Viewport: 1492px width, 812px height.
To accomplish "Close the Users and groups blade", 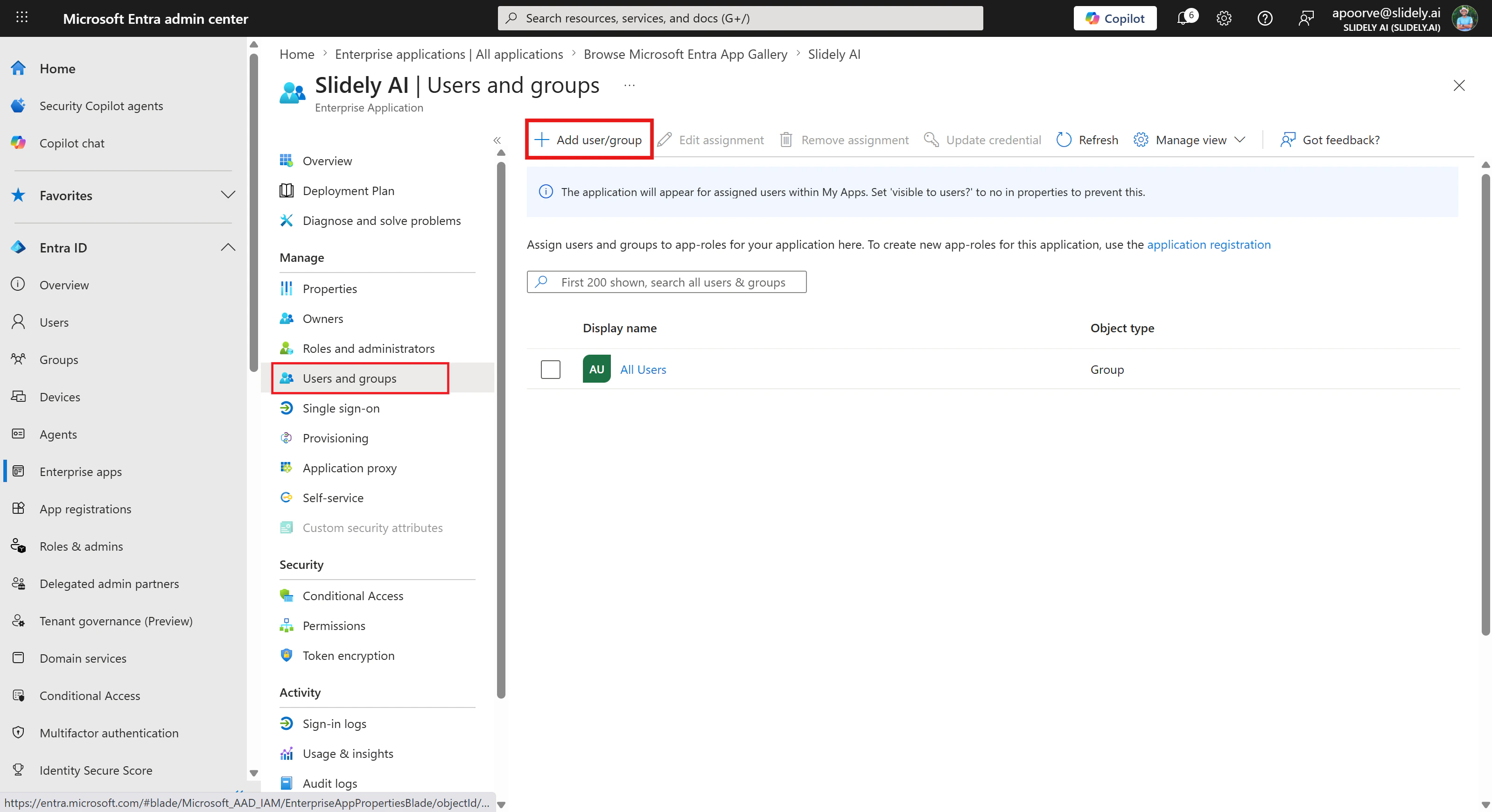I will coord(1459,86).
